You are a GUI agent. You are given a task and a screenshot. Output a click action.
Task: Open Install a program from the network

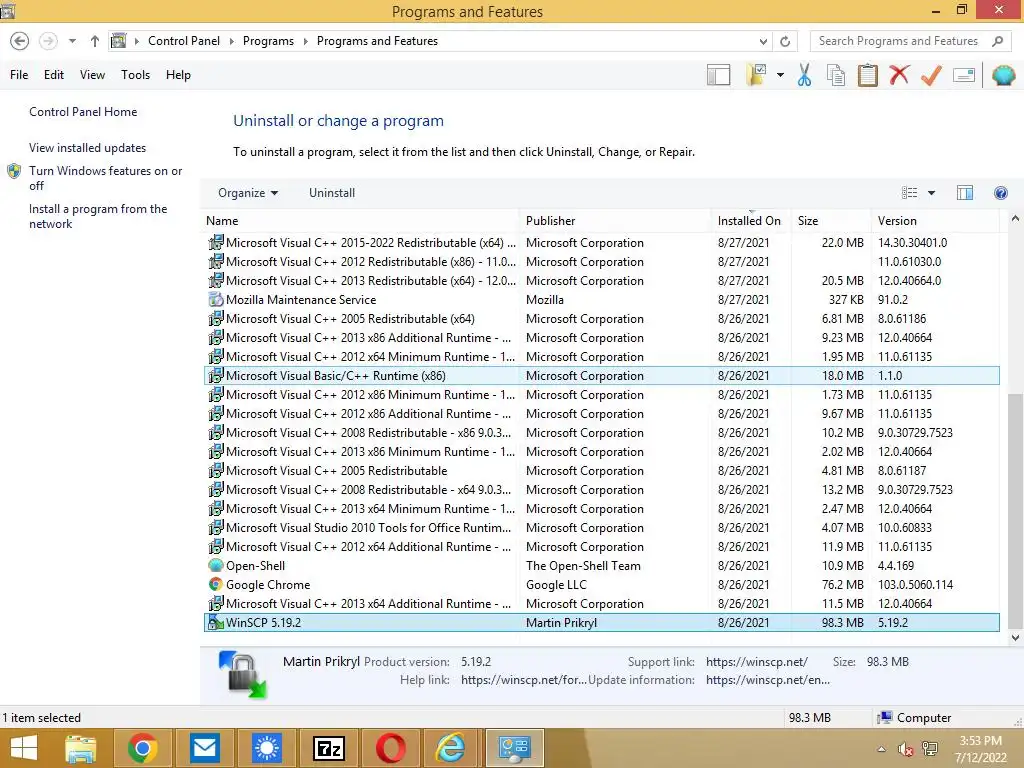click(x=98, y=216)
